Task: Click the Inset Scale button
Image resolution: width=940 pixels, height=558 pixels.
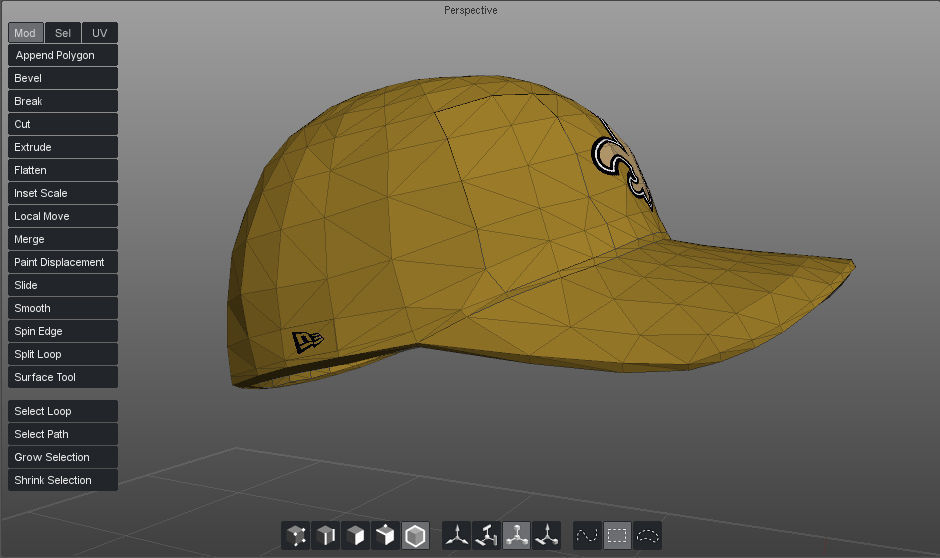Action: click(x=63, y=193)
